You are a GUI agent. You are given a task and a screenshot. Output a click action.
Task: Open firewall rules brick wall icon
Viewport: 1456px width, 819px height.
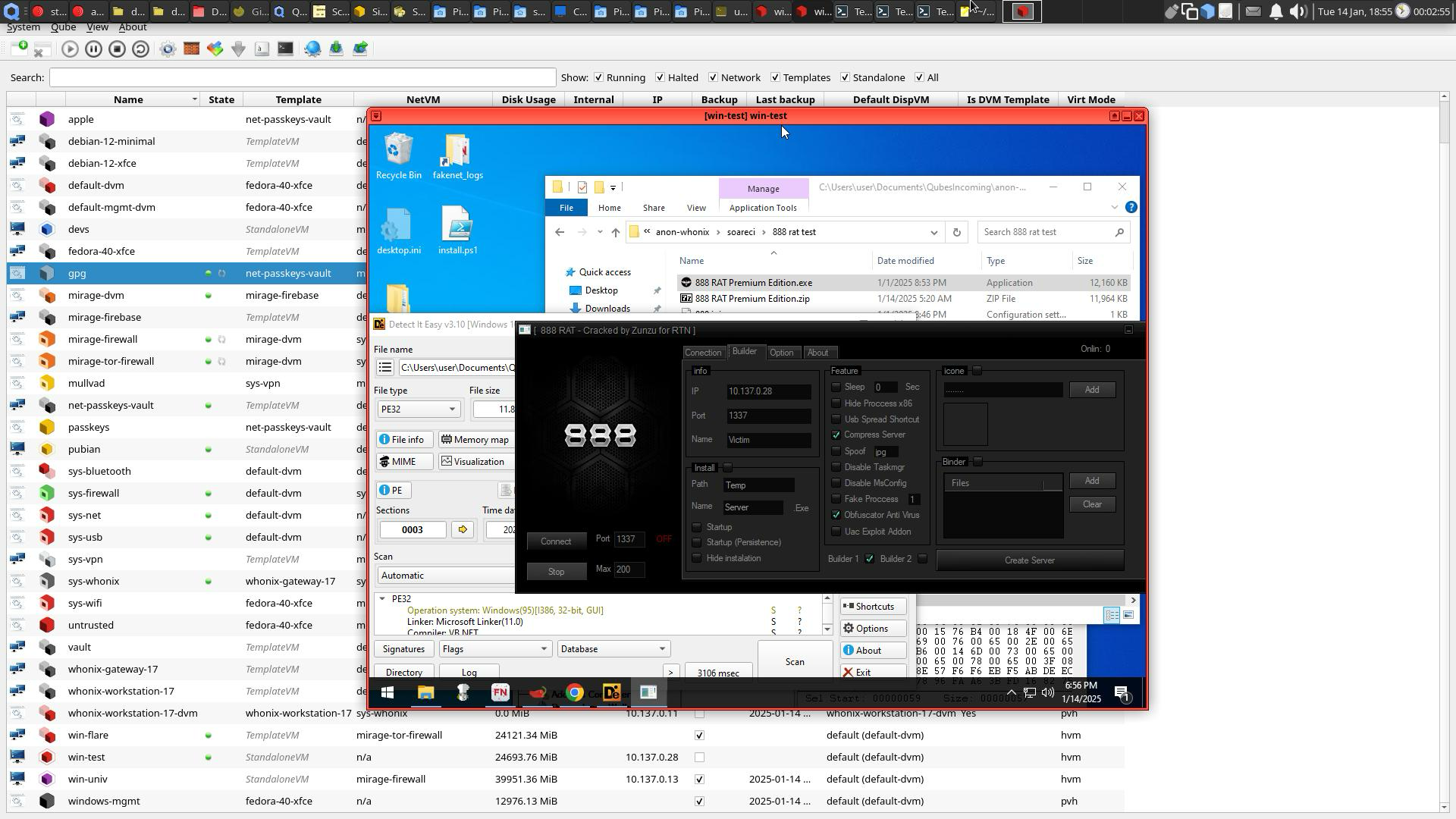tap(192, 49)
